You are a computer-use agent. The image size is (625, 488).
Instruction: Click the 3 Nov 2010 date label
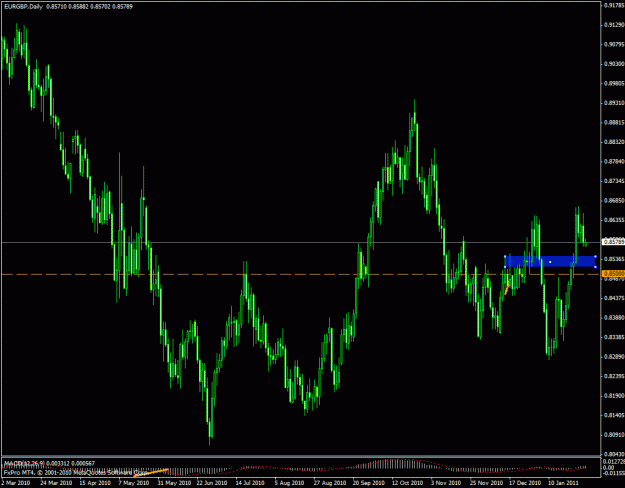[x=446, y=483]
